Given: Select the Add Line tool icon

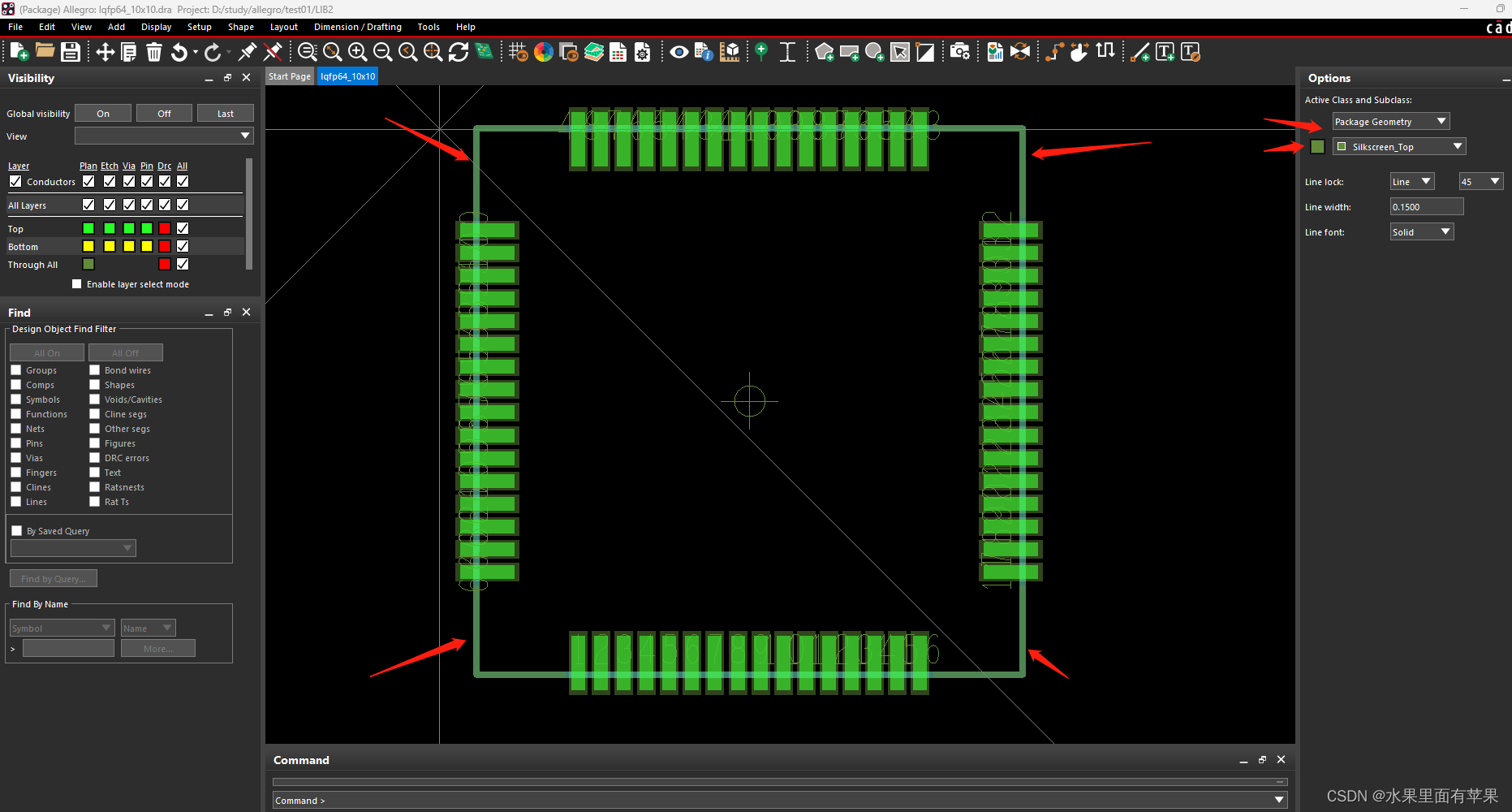Looking at the screenshot, I should coord(1140,52).
